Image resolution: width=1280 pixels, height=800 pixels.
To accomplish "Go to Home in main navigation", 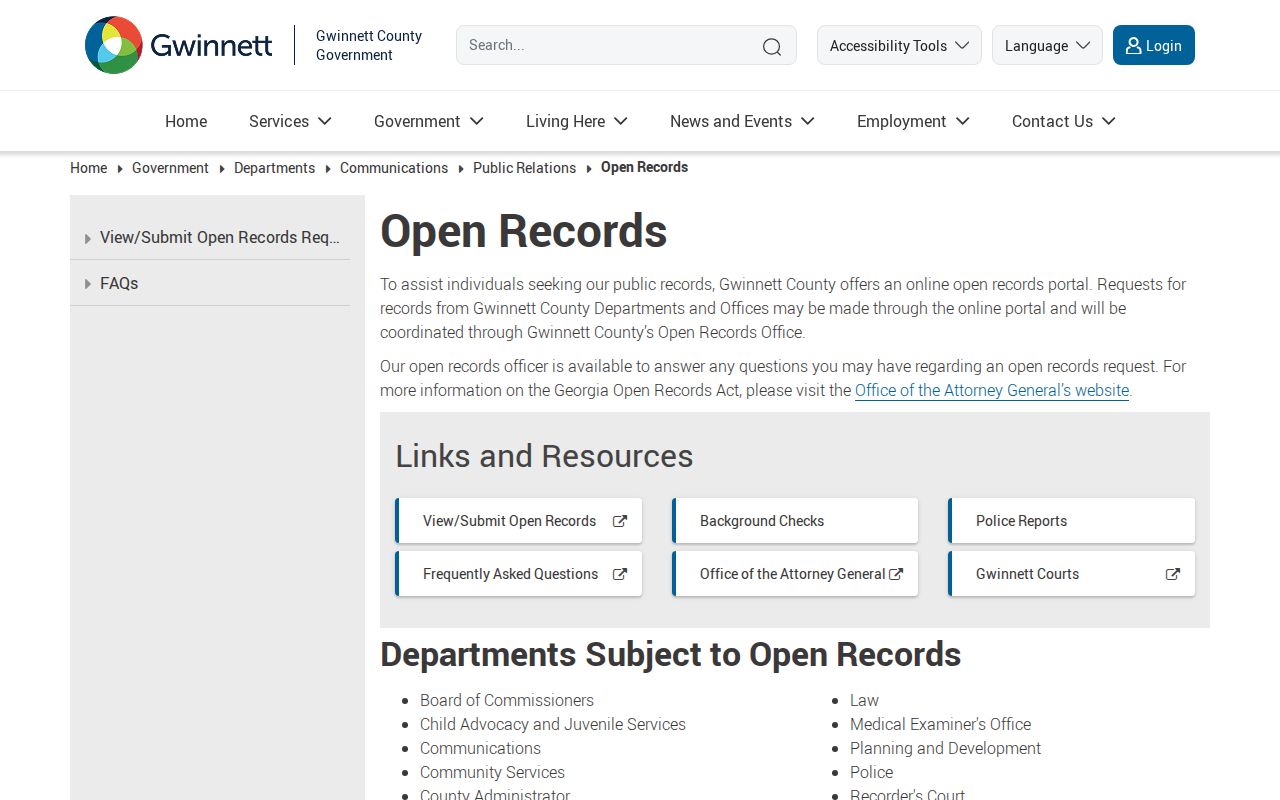I will 186,121.
